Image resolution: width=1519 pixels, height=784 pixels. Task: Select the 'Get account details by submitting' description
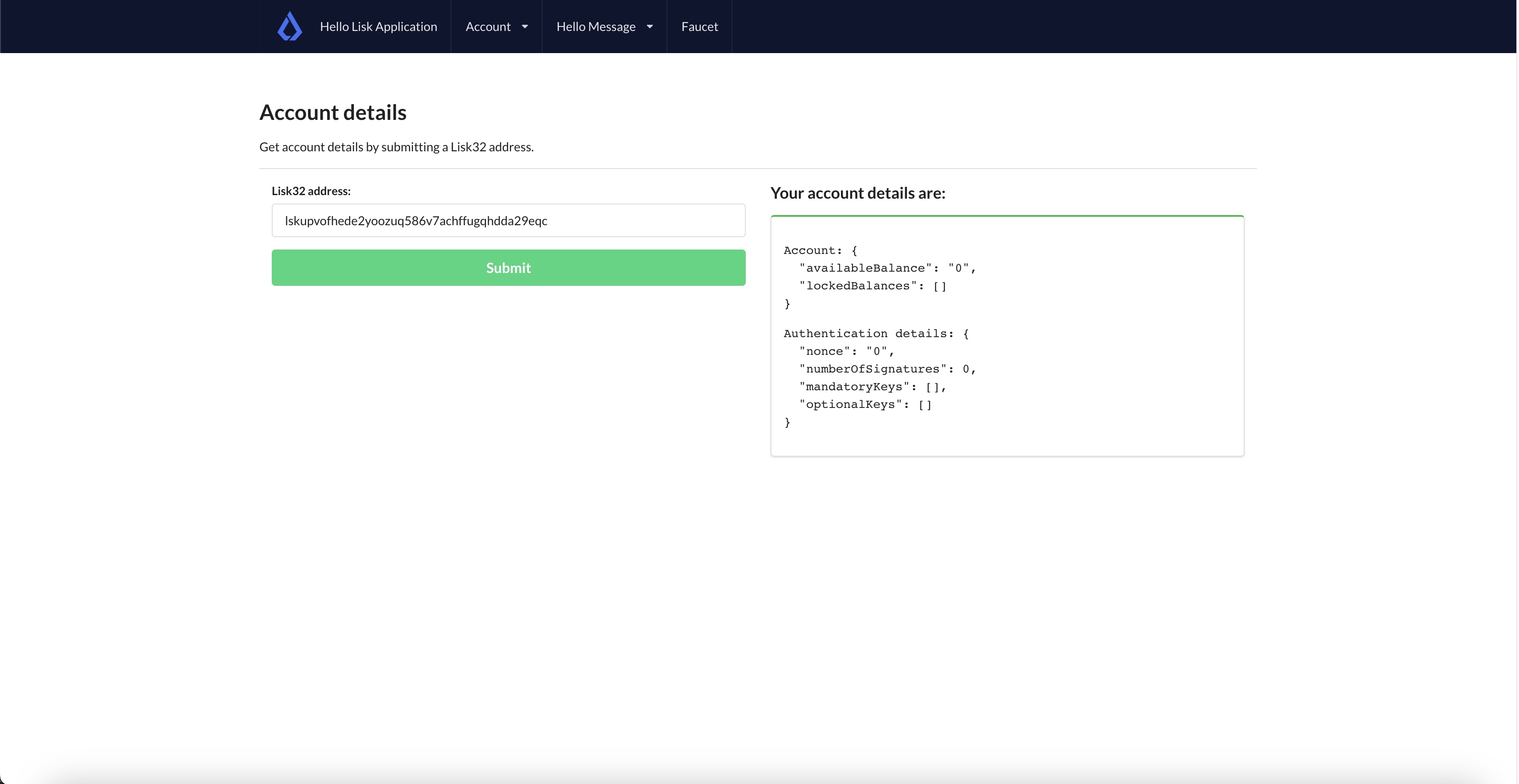[x=396, y=147]
